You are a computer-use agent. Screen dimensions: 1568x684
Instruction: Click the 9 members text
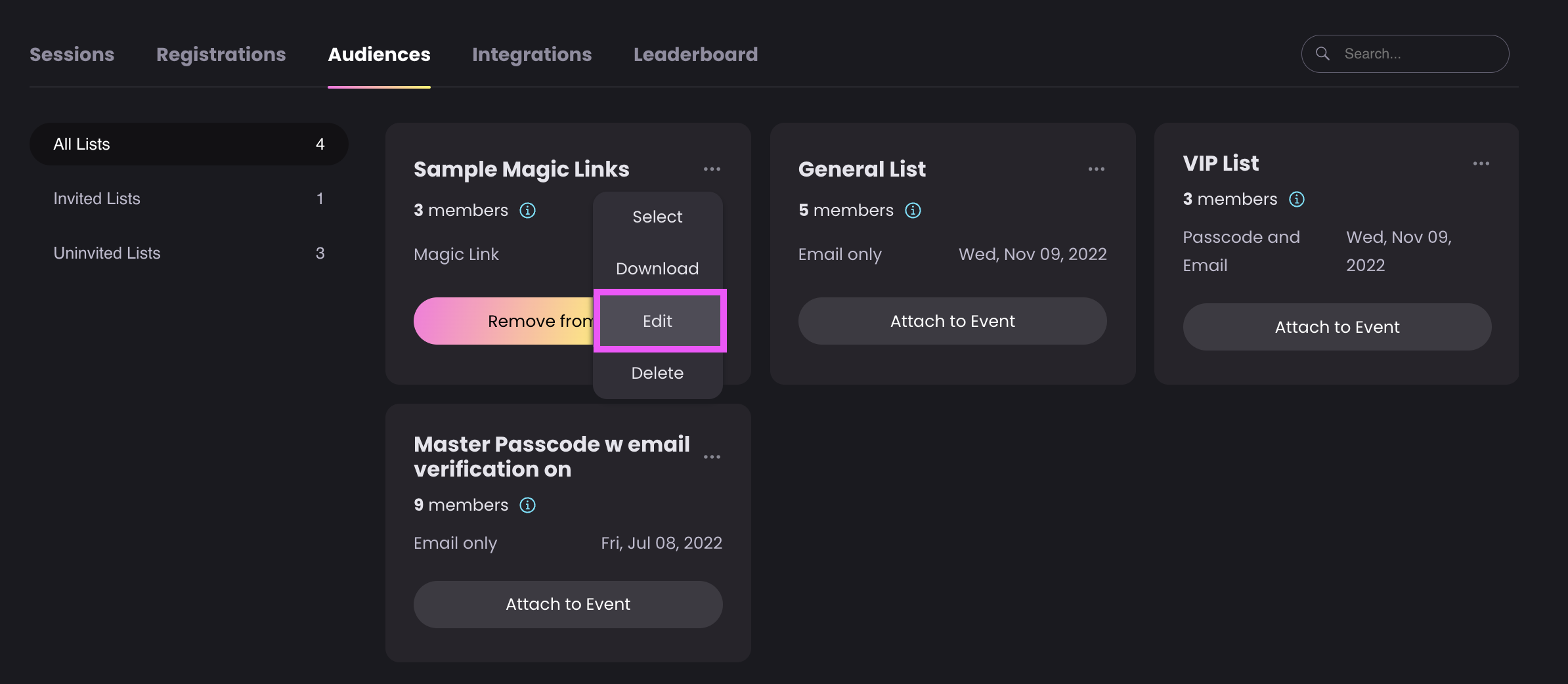[x=461, y=505]
